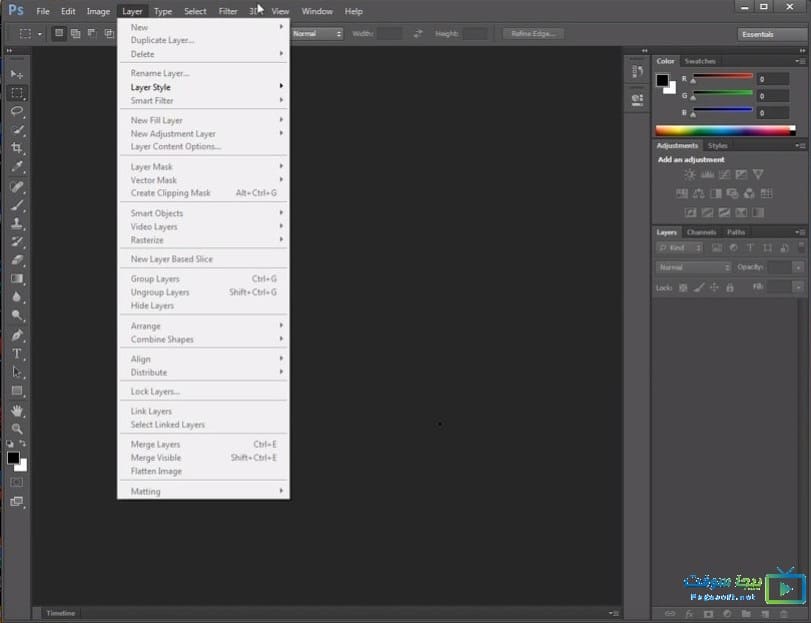Select the Lasso tool
Viewport: 811px width, 623px height.
click(x=17, y=111)
